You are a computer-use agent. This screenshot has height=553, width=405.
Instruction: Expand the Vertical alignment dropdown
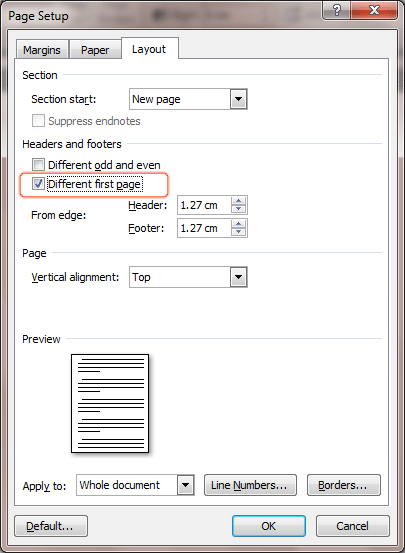click(238, 277)
